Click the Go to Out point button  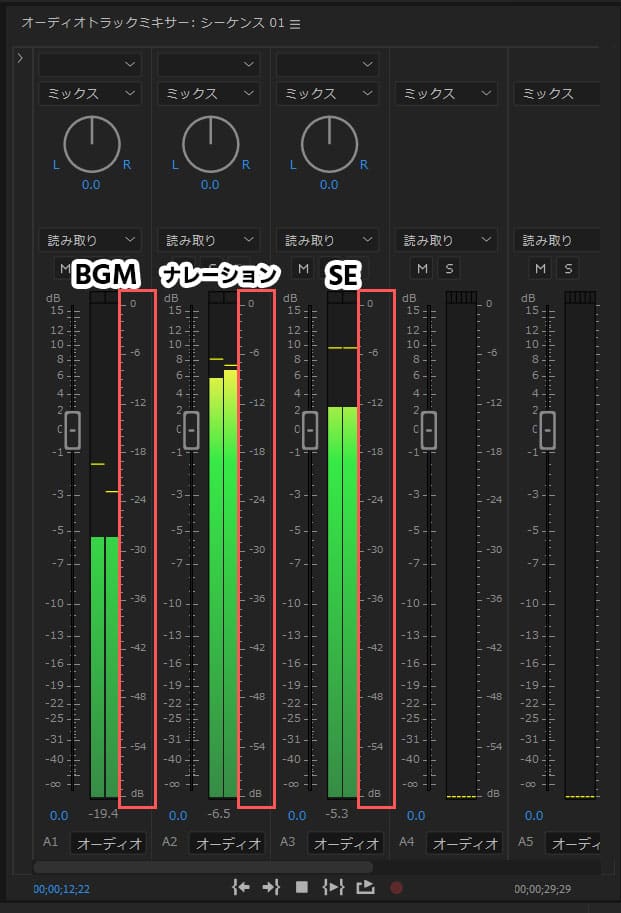click(270, 886)
